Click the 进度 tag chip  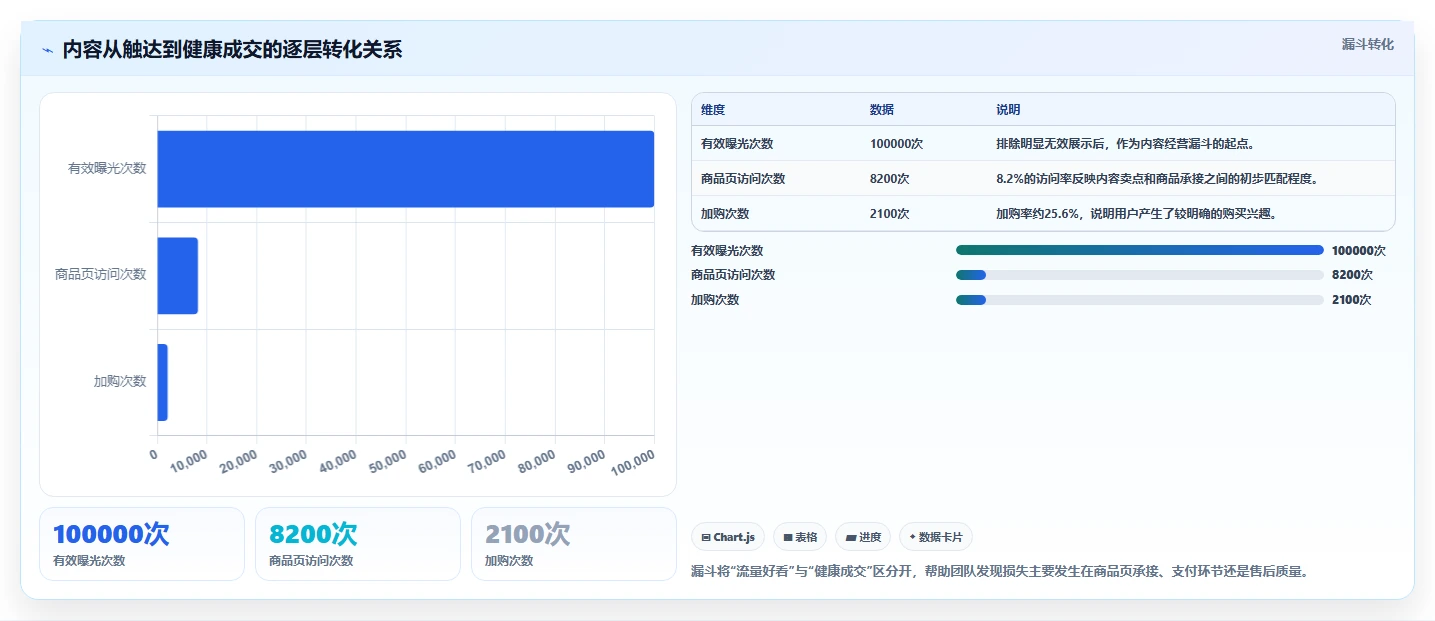click(863, 537)
